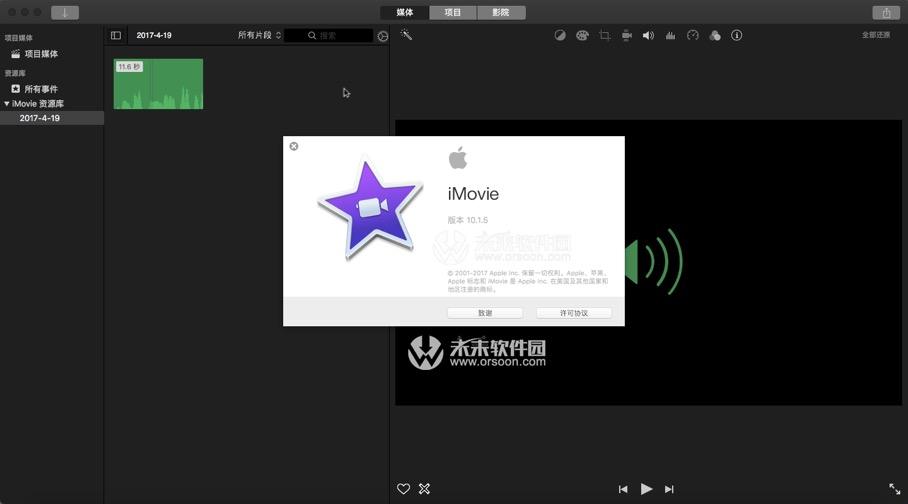Screen dimensions: 908x504
Task: Open the 所有片段 clip filter dropdown
Action: [259, 35]
